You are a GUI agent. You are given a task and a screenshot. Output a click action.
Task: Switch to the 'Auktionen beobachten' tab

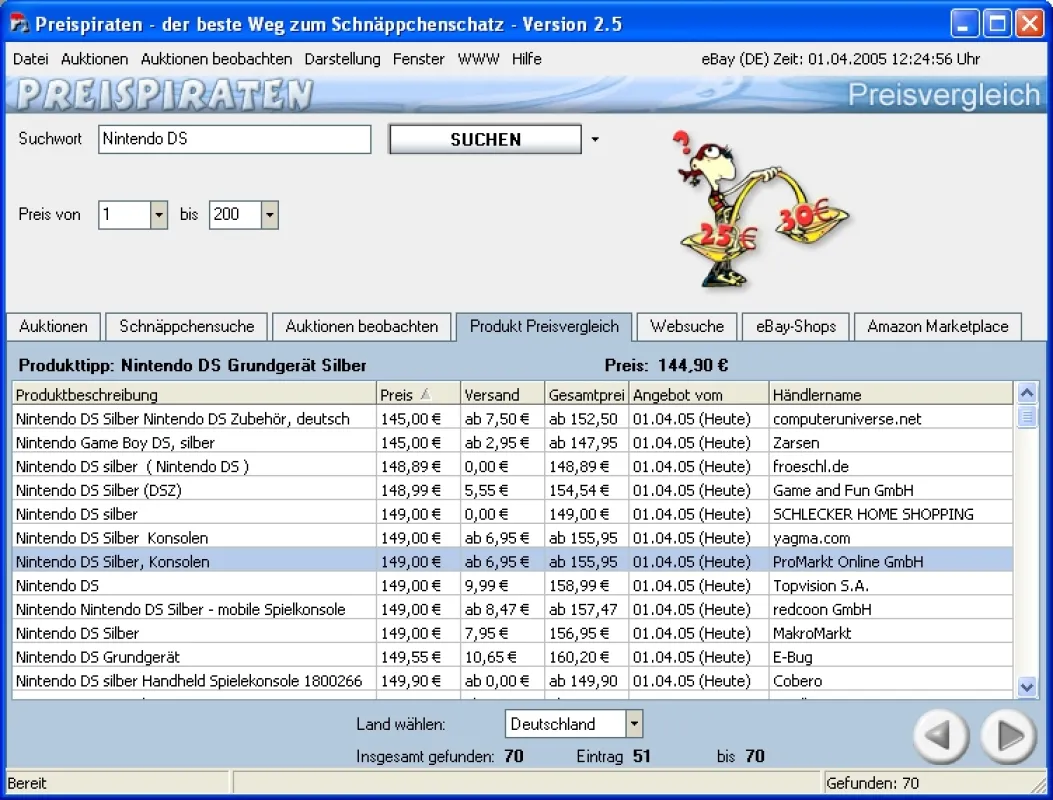[361, 327]
